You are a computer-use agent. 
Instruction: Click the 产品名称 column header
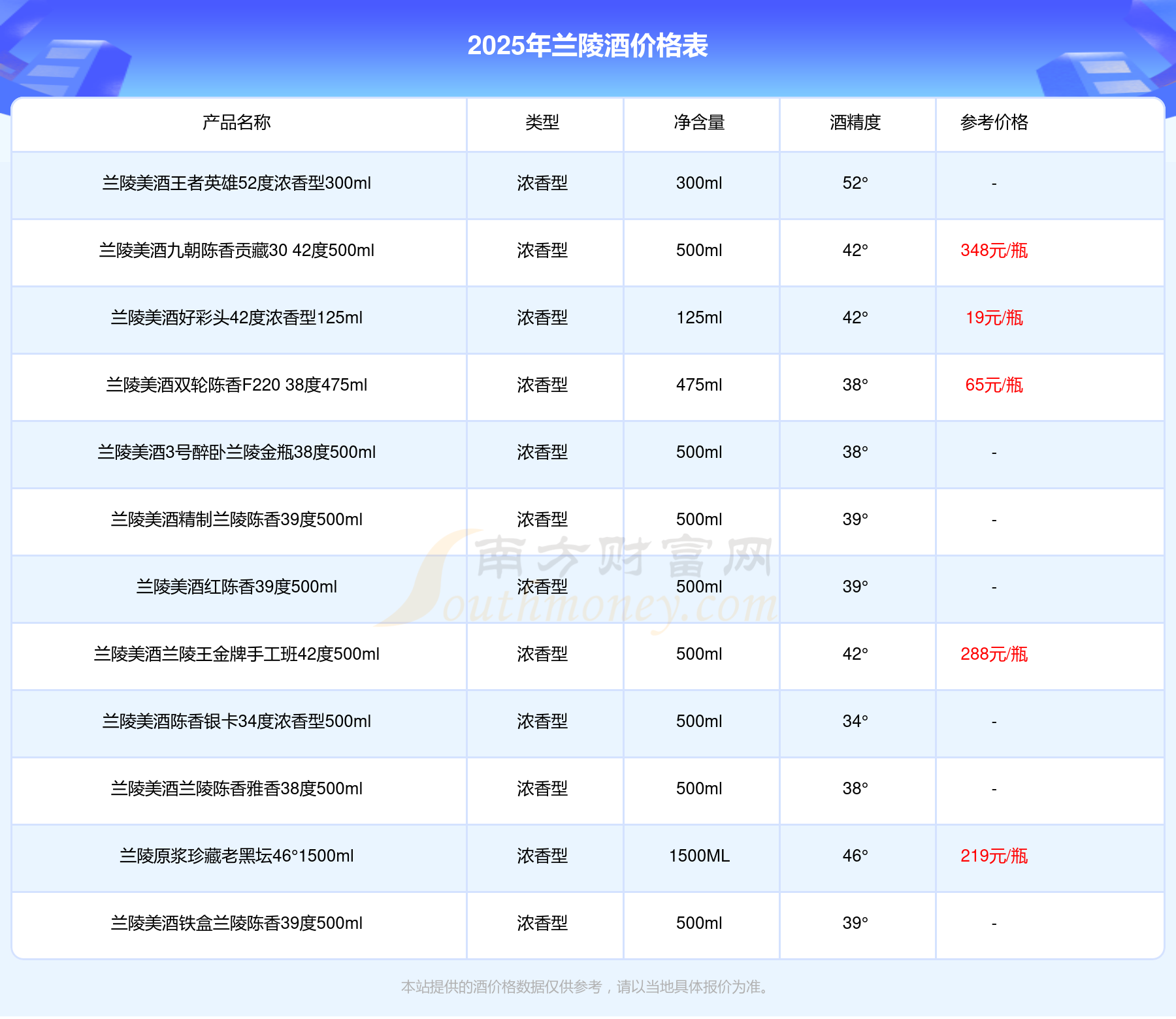pos(237,122)
